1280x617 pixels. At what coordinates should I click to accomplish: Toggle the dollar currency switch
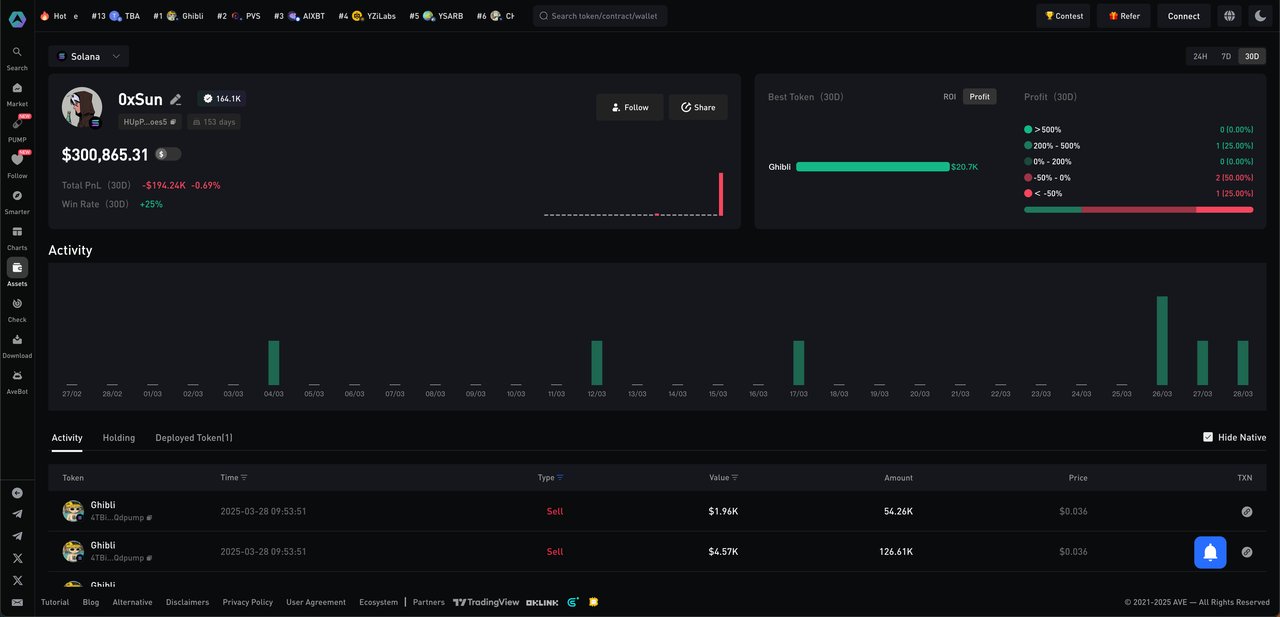[168, 154]
